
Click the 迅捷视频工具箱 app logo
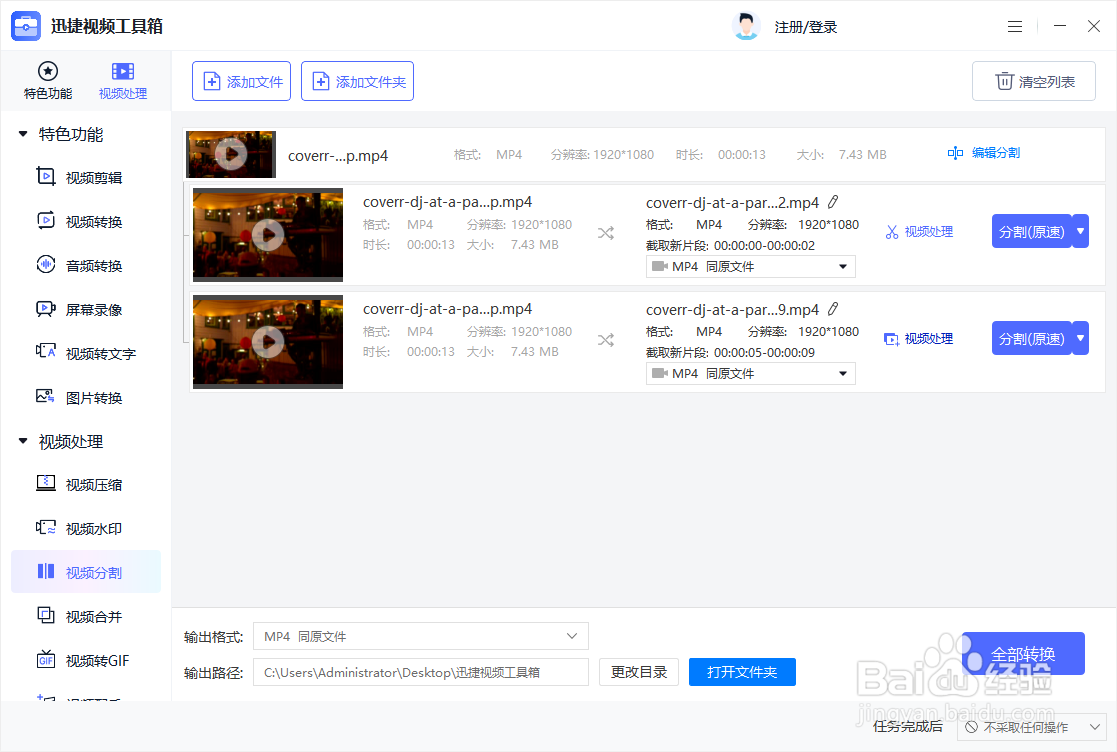click(x=26, y=26)
